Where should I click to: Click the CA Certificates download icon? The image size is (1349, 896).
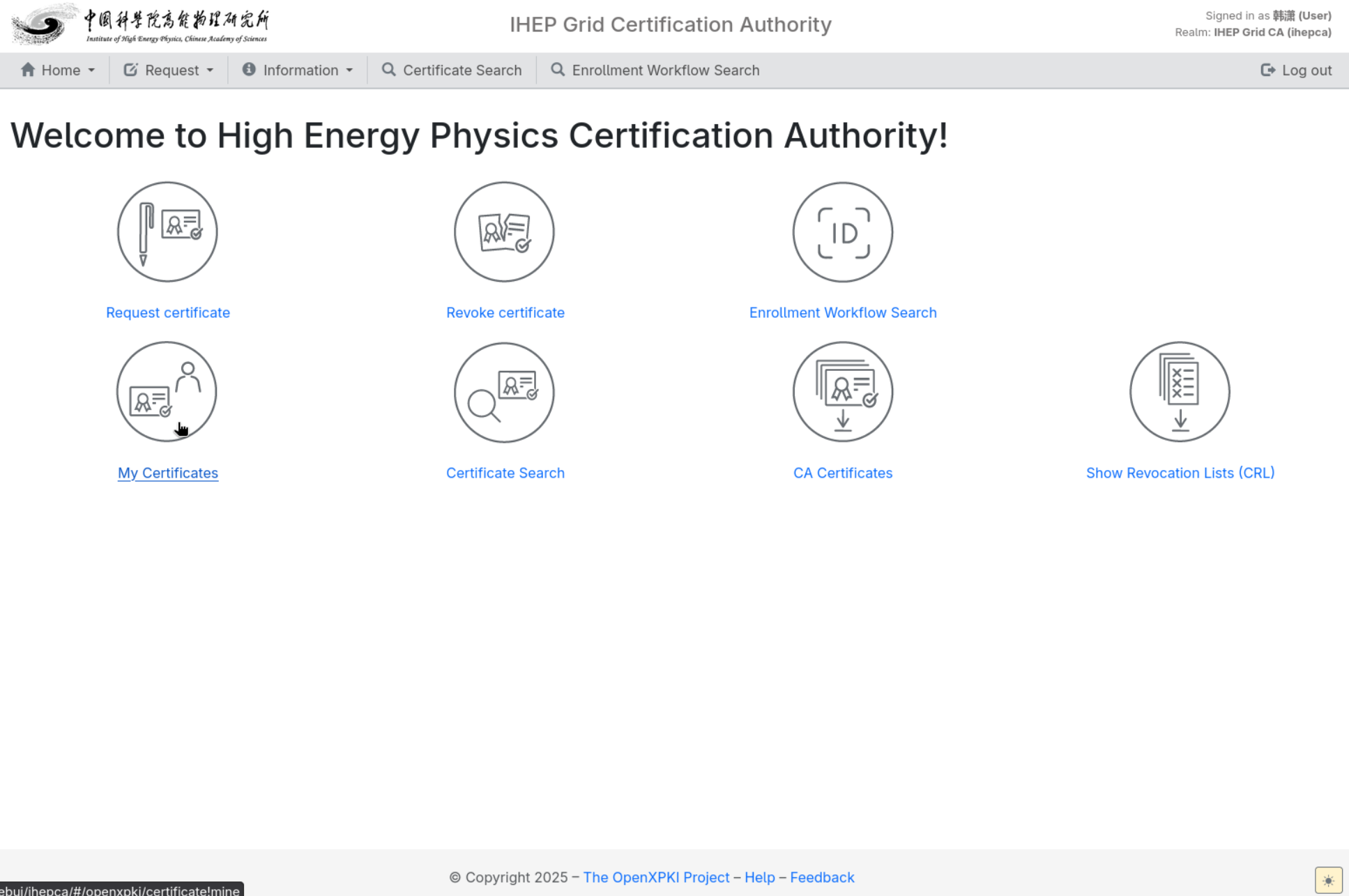pyautogui.click(x=843, y=392)
